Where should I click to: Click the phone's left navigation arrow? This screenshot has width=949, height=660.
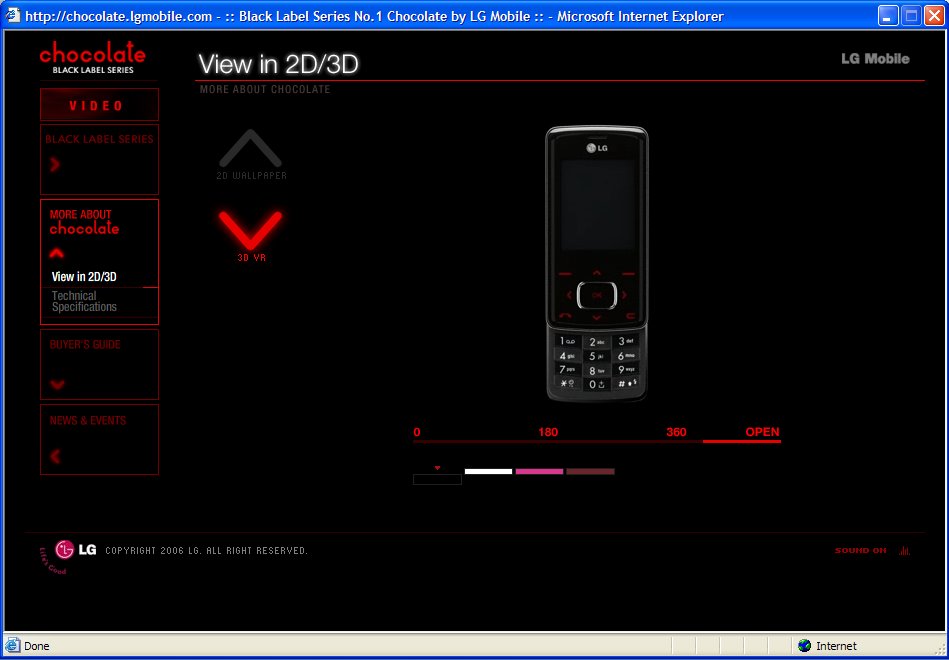(569, 295)
